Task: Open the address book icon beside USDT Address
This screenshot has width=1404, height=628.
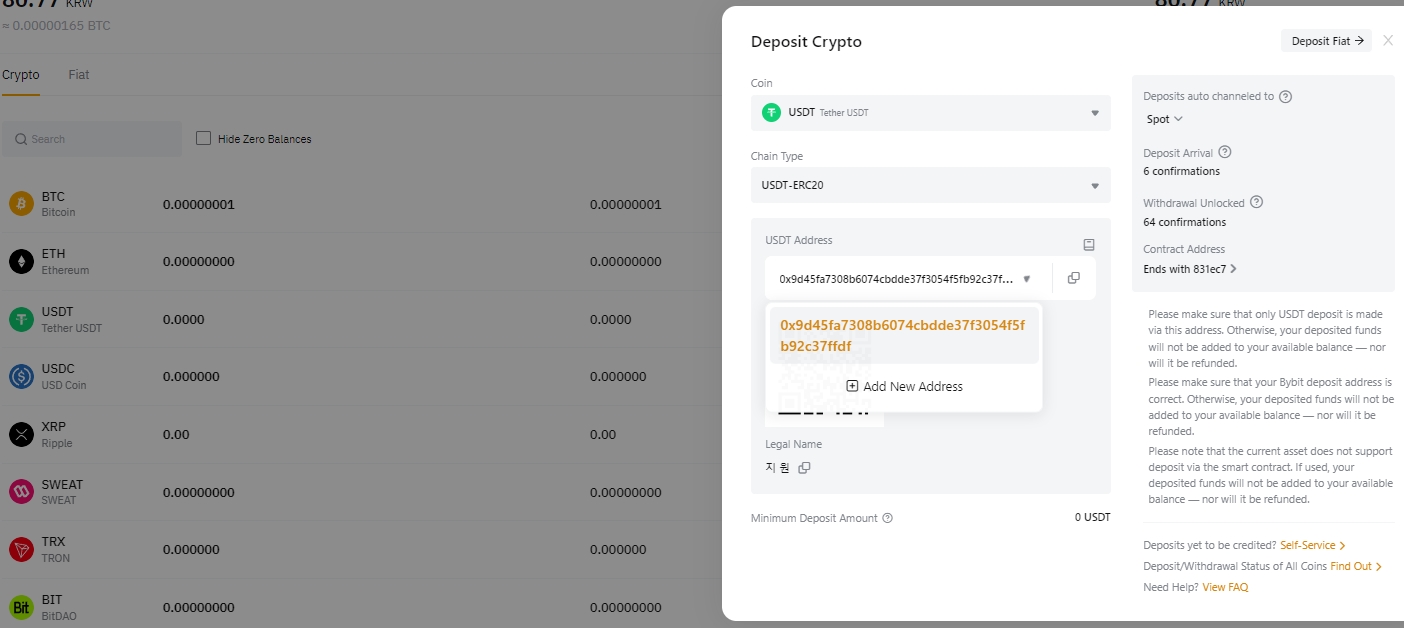Action: coord(1089,245)
